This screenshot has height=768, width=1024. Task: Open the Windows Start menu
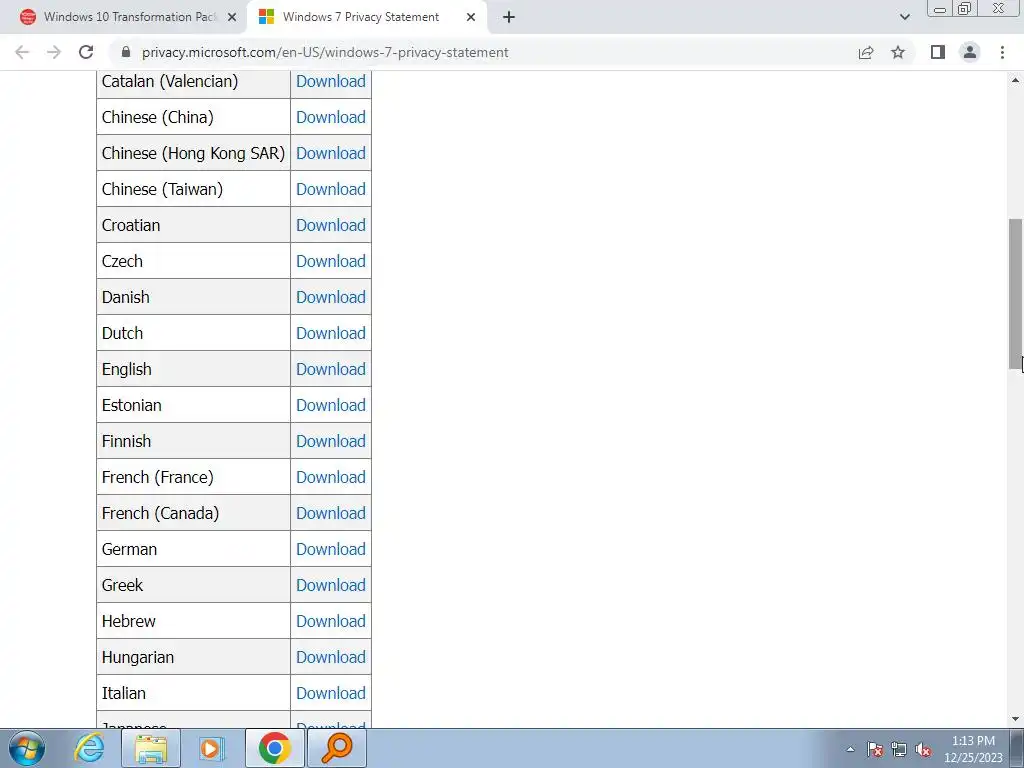[27, 748]
